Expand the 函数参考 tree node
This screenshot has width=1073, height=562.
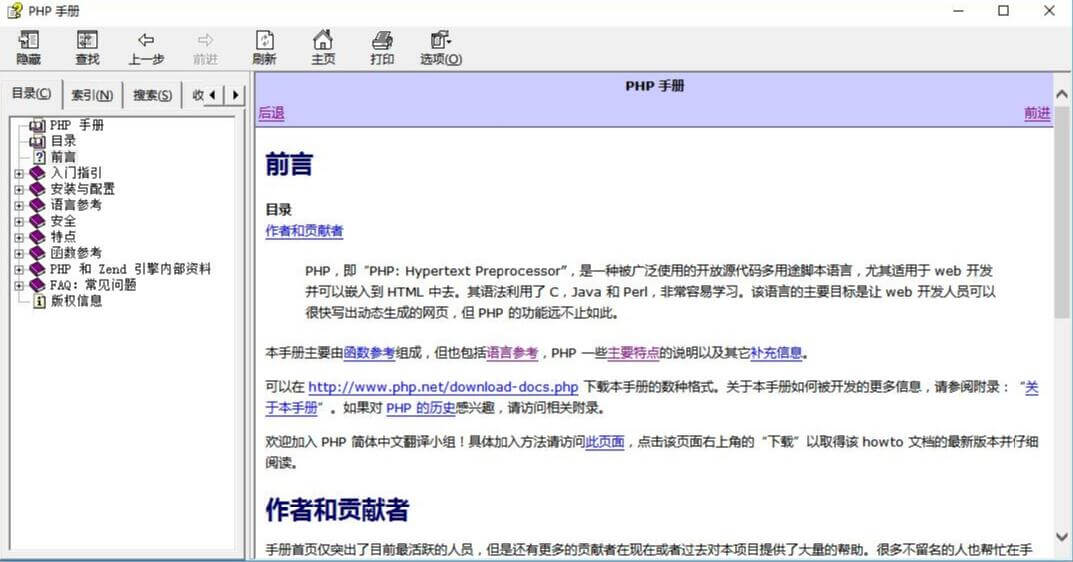coord(19,253)
